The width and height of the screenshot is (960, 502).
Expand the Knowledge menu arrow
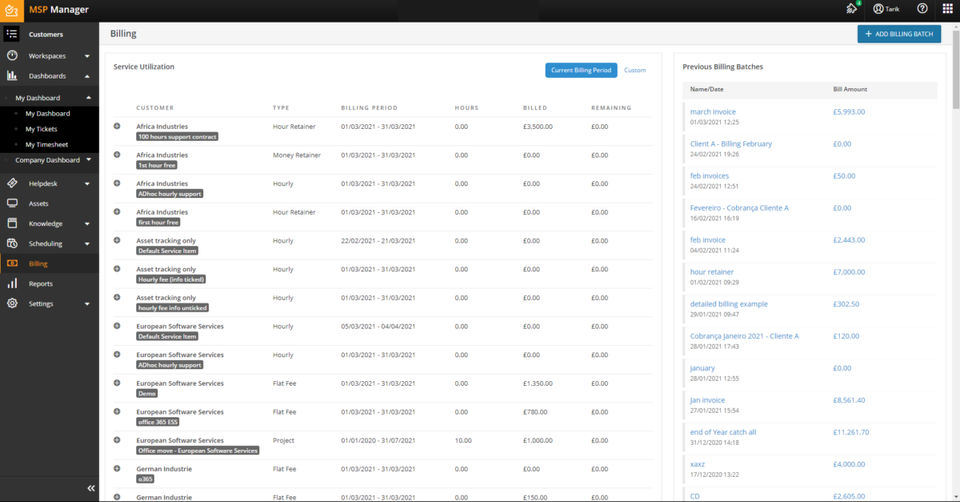tap(87, 224)
